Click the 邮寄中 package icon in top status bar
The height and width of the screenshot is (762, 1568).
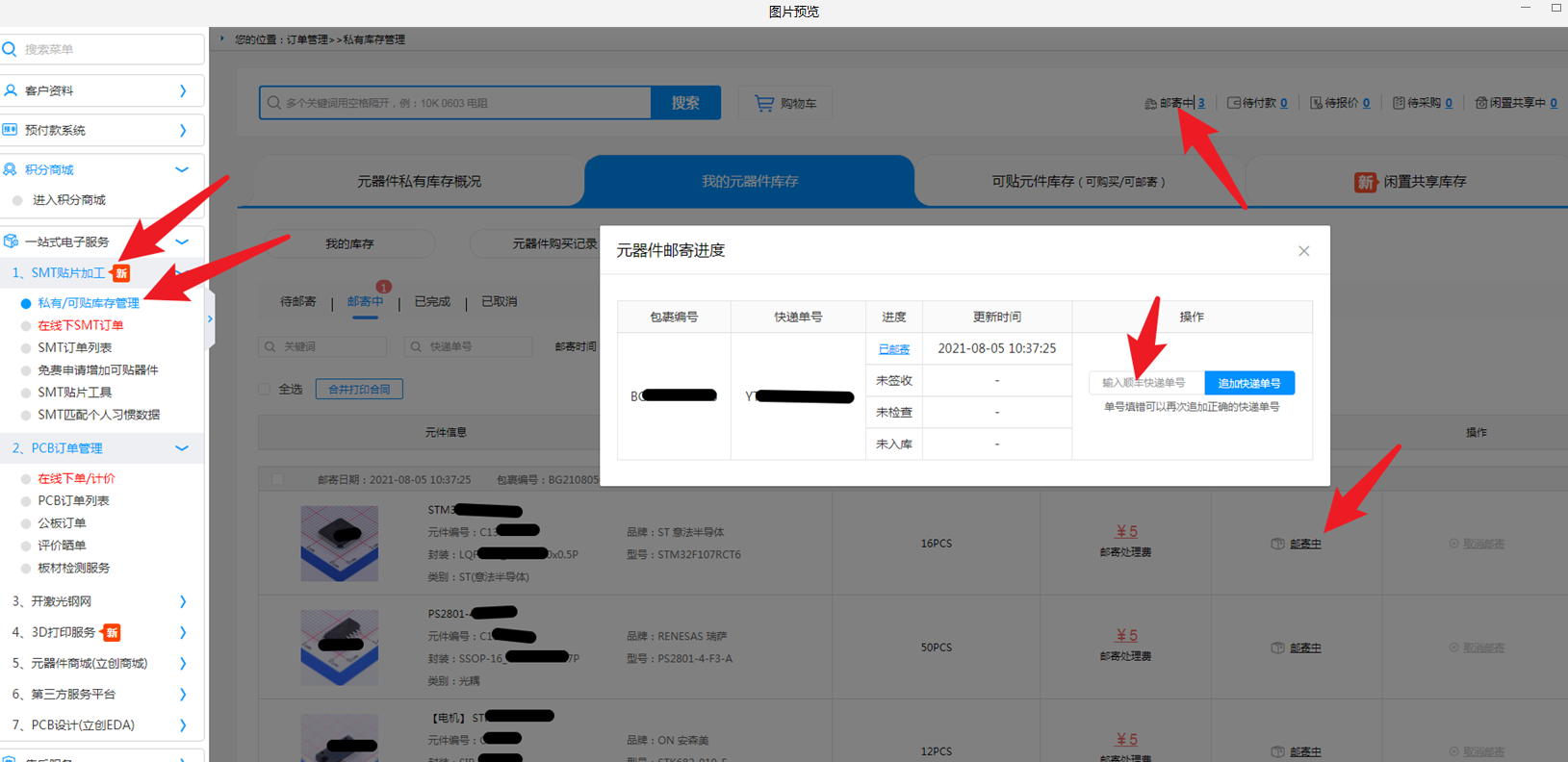tap(1150, 103)
